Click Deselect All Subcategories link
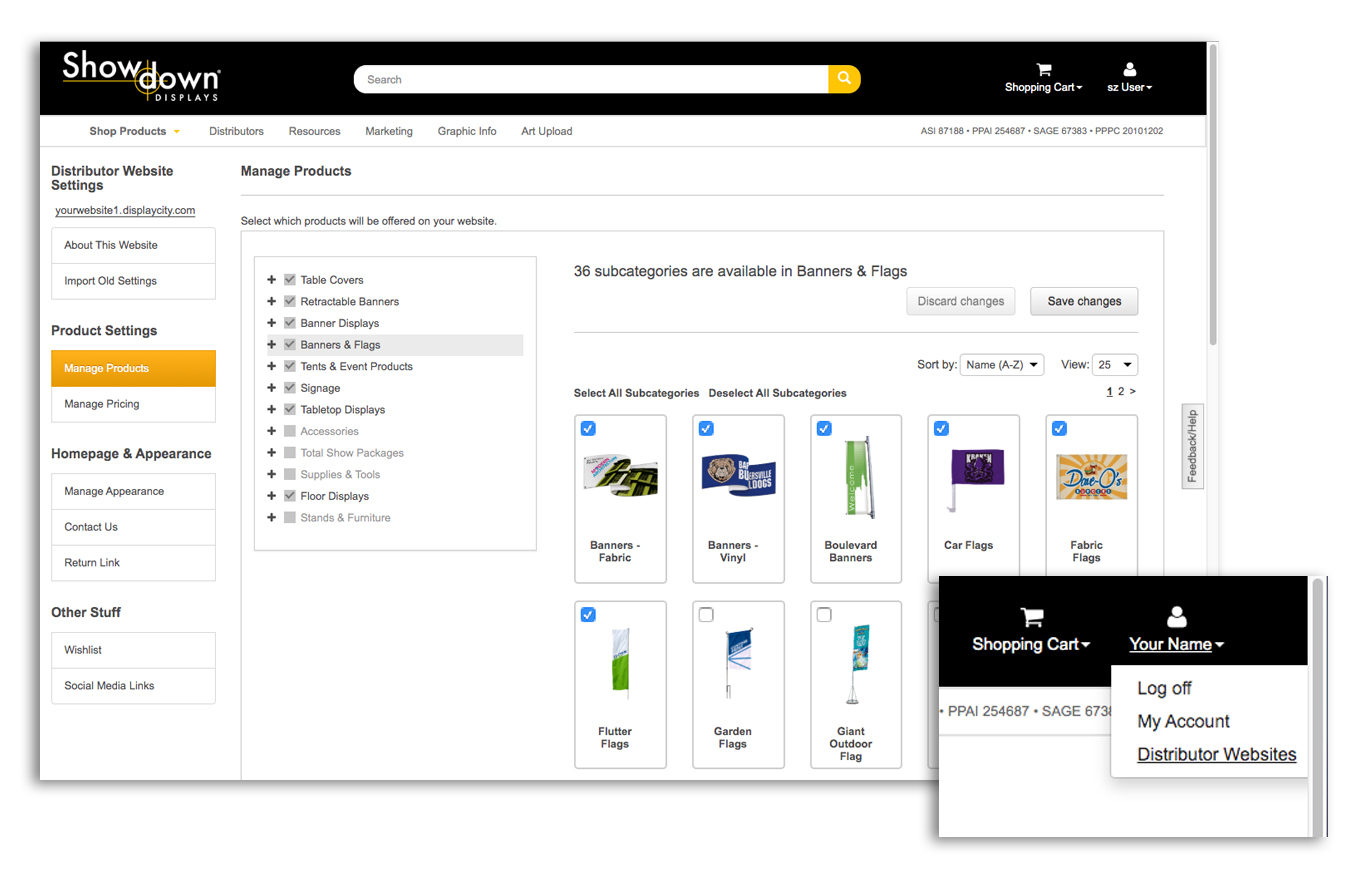1356x872 pixels. (x=777, y=393)
